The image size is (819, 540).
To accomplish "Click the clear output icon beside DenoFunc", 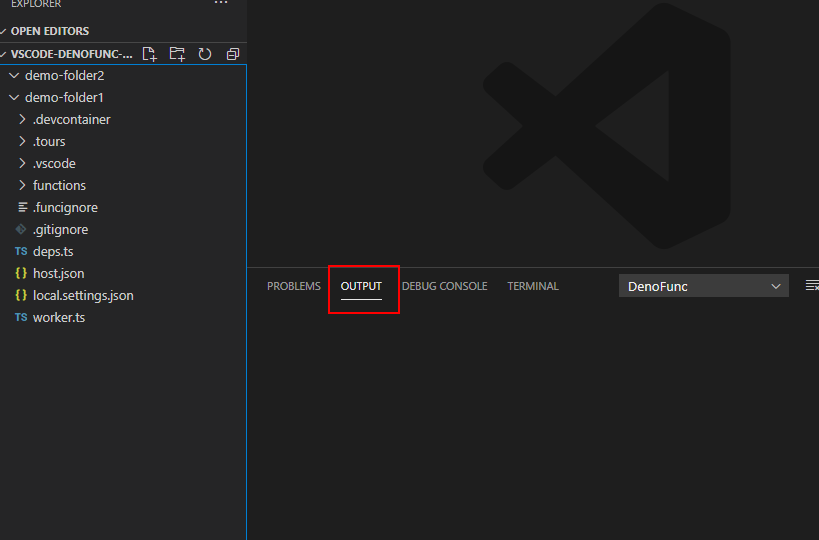I will click(x=812, y=286).
